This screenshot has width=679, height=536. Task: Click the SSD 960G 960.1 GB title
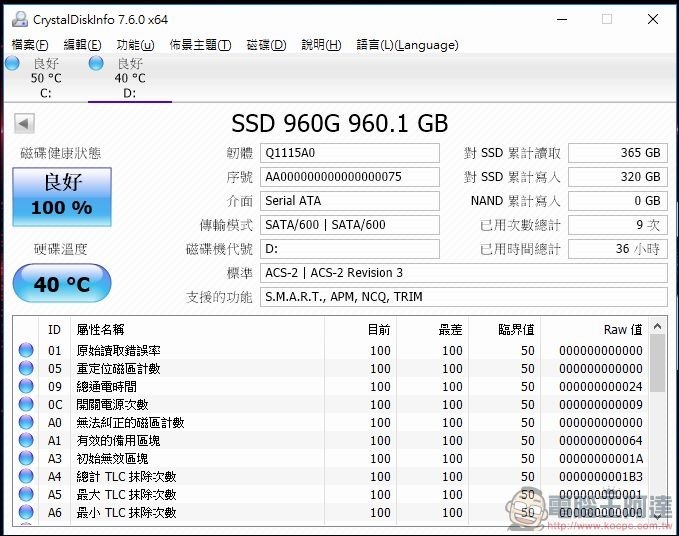[x=340, y=123]
